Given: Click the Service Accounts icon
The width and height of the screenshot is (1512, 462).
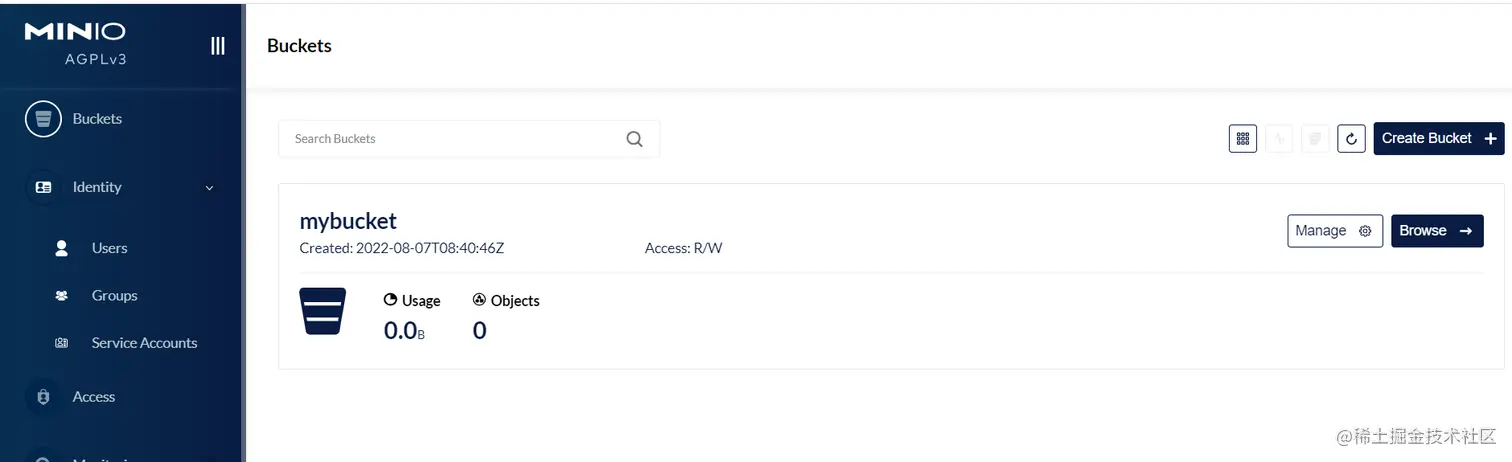Looking at the screenshot, I should (x=62, y=343).
